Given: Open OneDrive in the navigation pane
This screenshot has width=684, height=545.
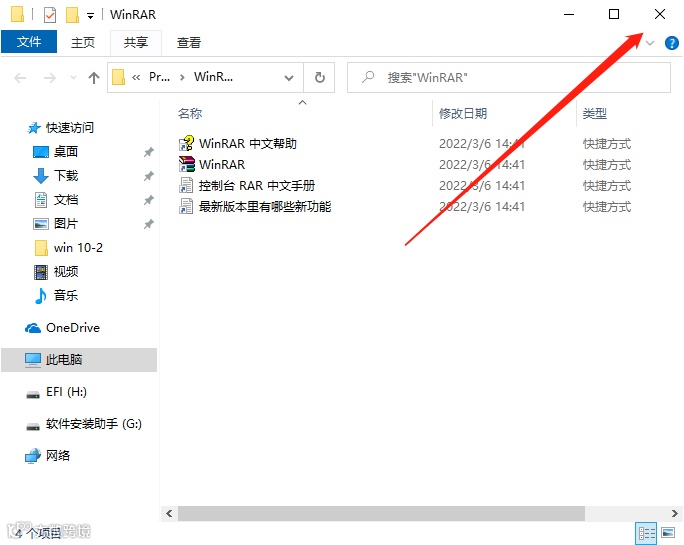Looking at the screenshot, I should click(x=72, y=328).
